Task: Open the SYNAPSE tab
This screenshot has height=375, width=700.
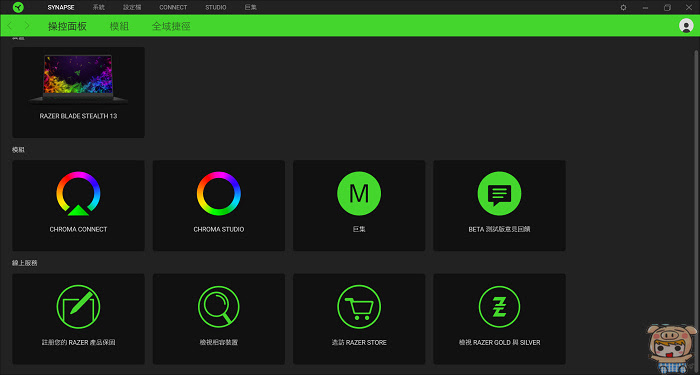Action: tap(61, 8)
